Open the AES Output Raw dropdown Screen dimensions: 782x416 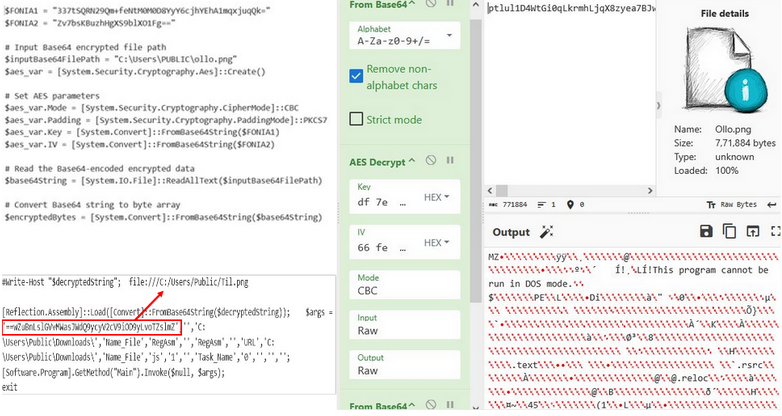point(404,365)
